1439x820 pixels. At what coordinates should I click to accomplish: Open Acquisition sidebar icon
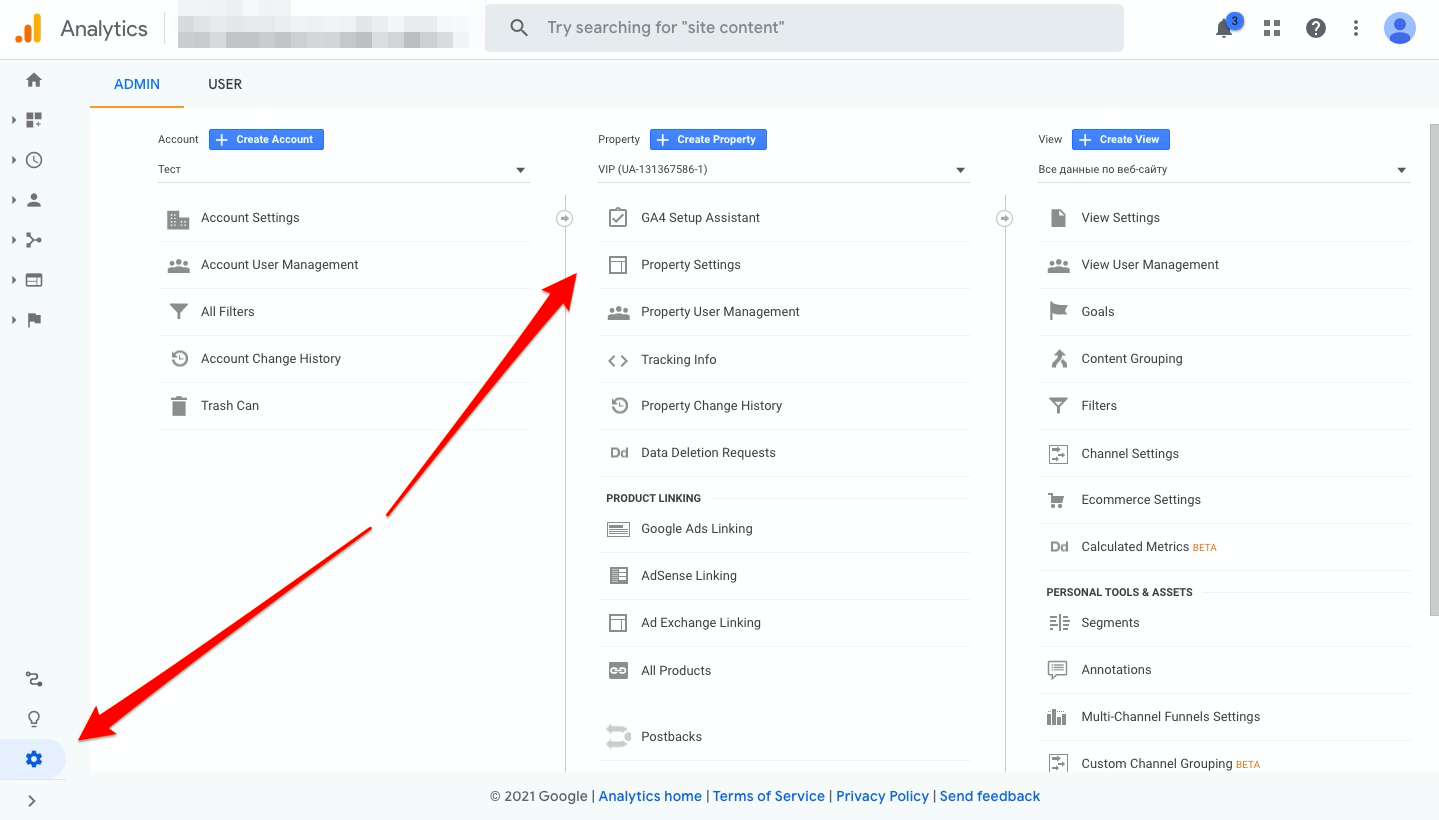(x=34, y=240)
